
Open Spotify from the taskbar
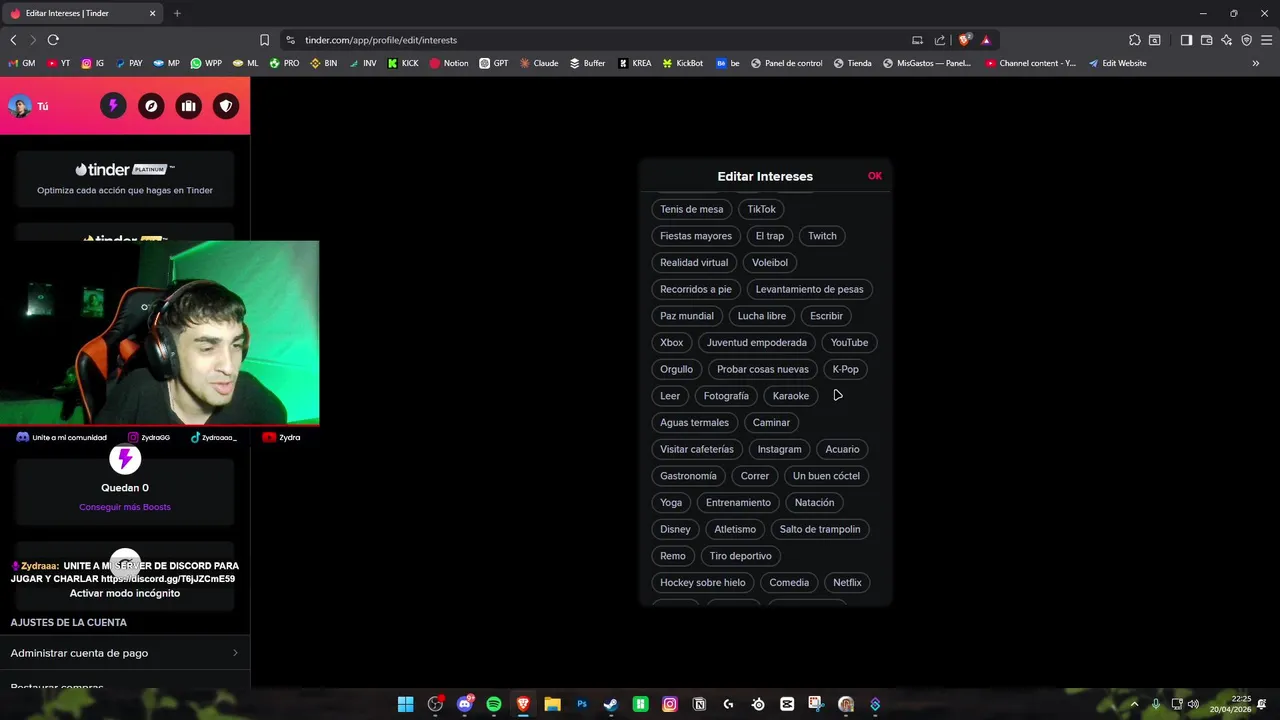493,704
